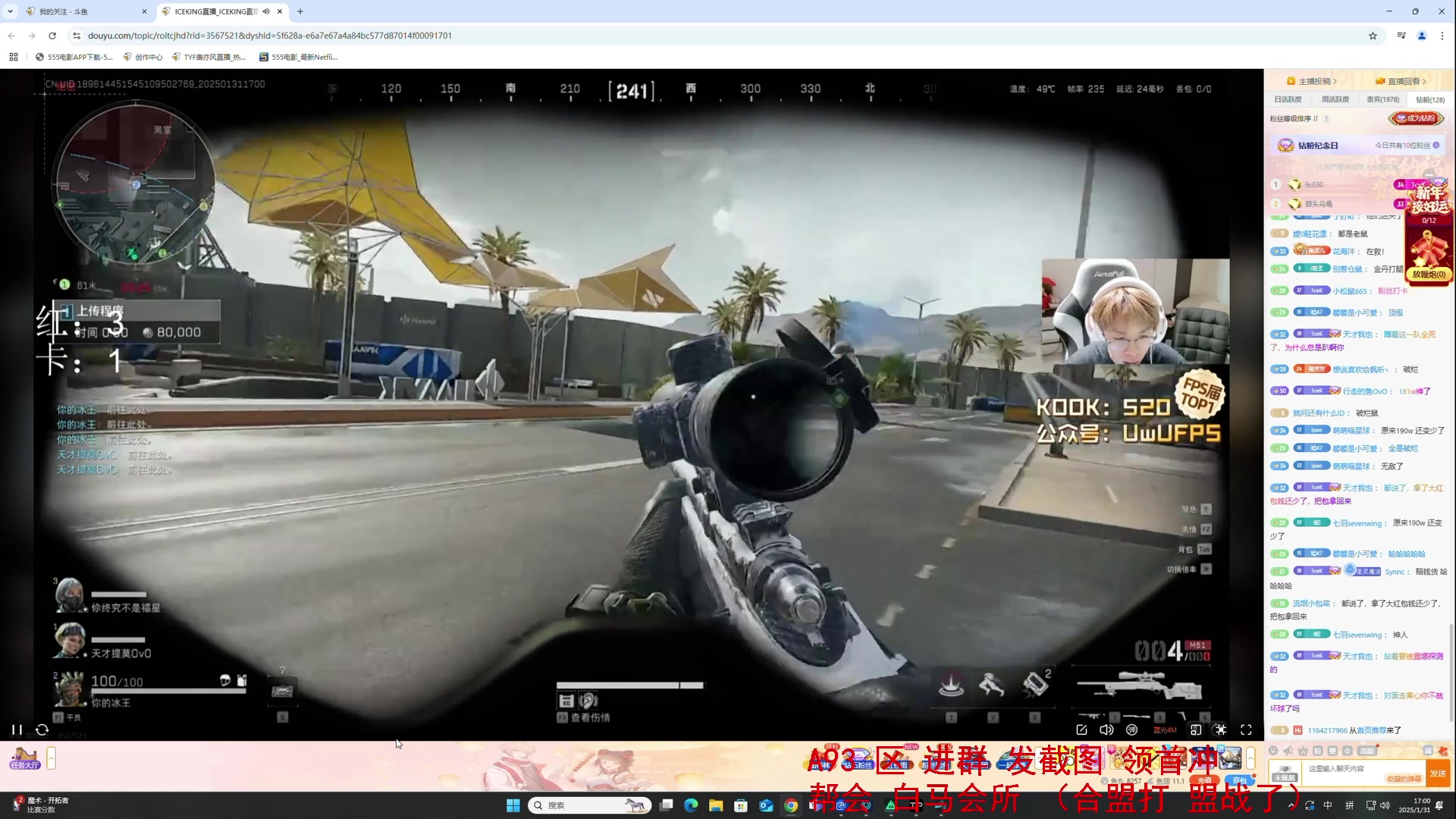Expand the gift bar arrow
Viewport: 1456px width, 819px height.
pos(1250,758)
